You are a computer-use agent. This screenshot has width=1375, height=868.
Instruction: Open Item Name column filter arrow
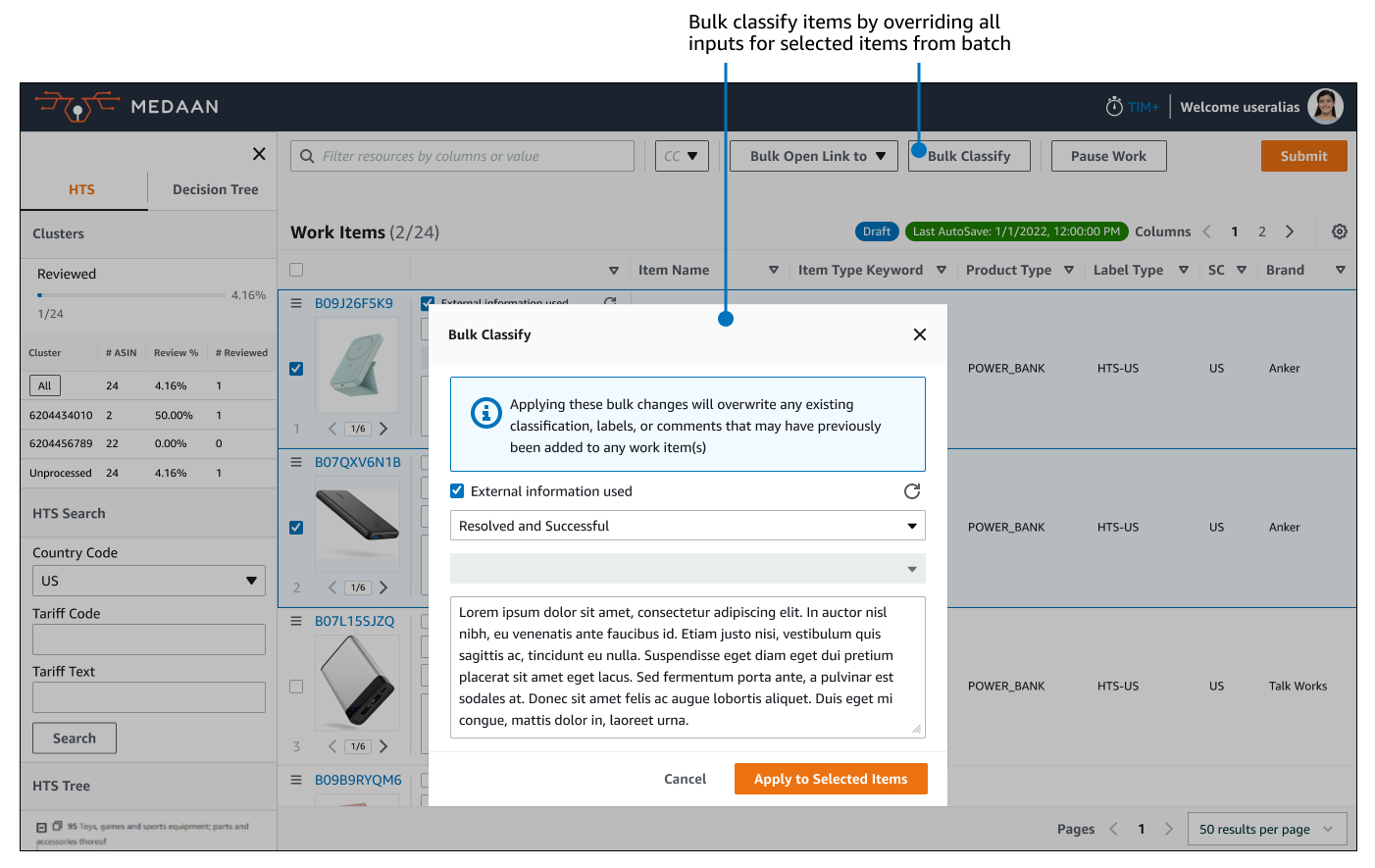(x=774, y=270)
